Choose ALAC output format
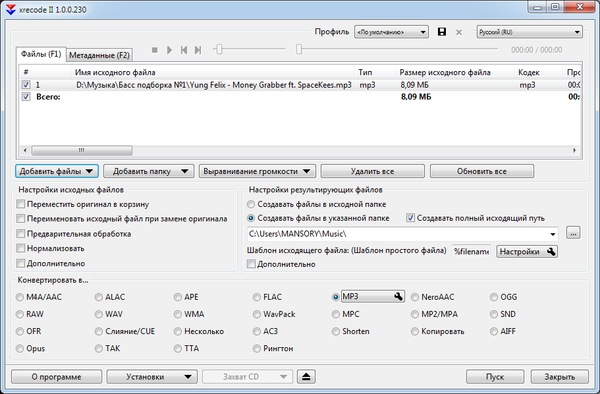Viewport: 600px width, 394px height. click(99, 297)
